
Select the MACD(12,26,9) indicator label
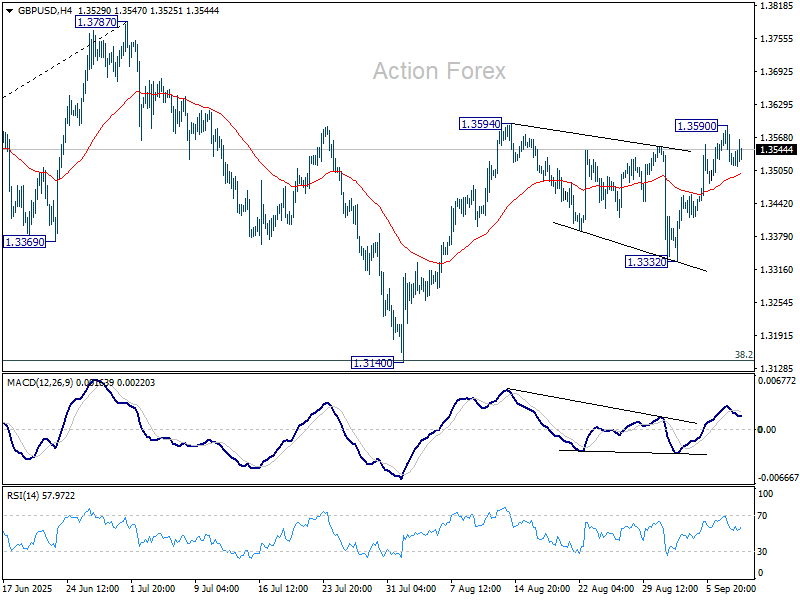coord(41,382)
